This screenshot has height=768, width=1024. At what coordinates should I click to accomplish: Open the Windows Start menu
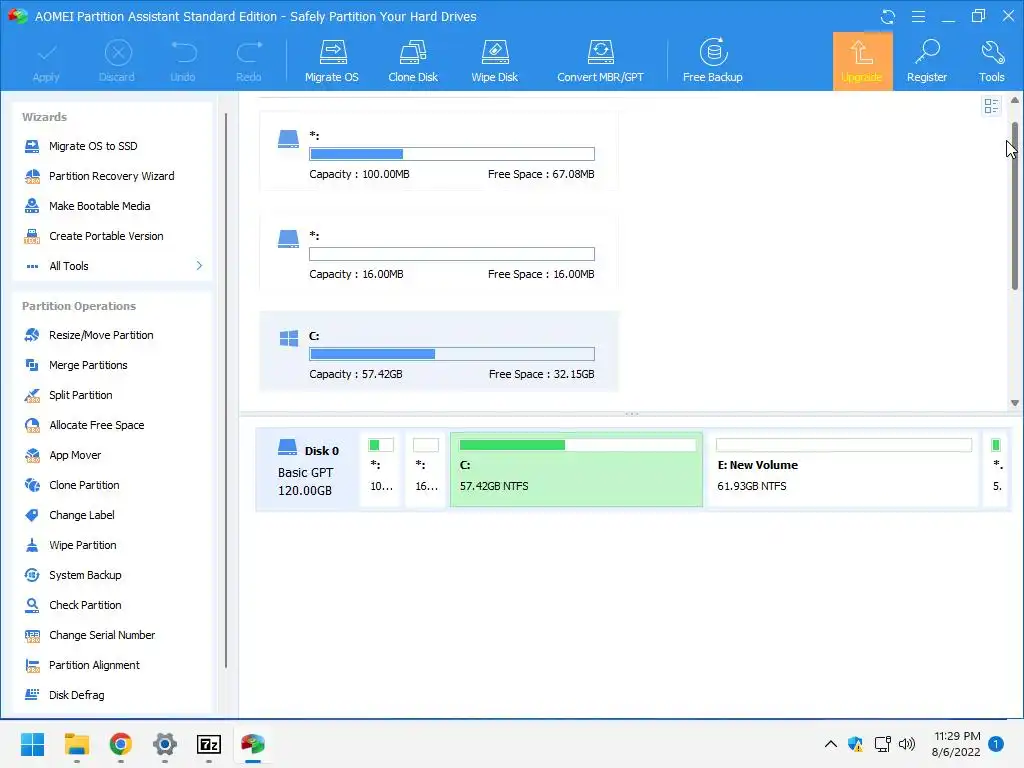(32, 744)
